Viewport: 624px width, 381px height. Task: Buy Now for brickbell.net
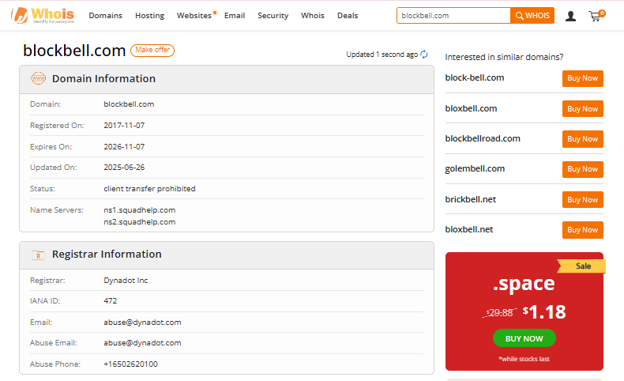tap(583, 199)
